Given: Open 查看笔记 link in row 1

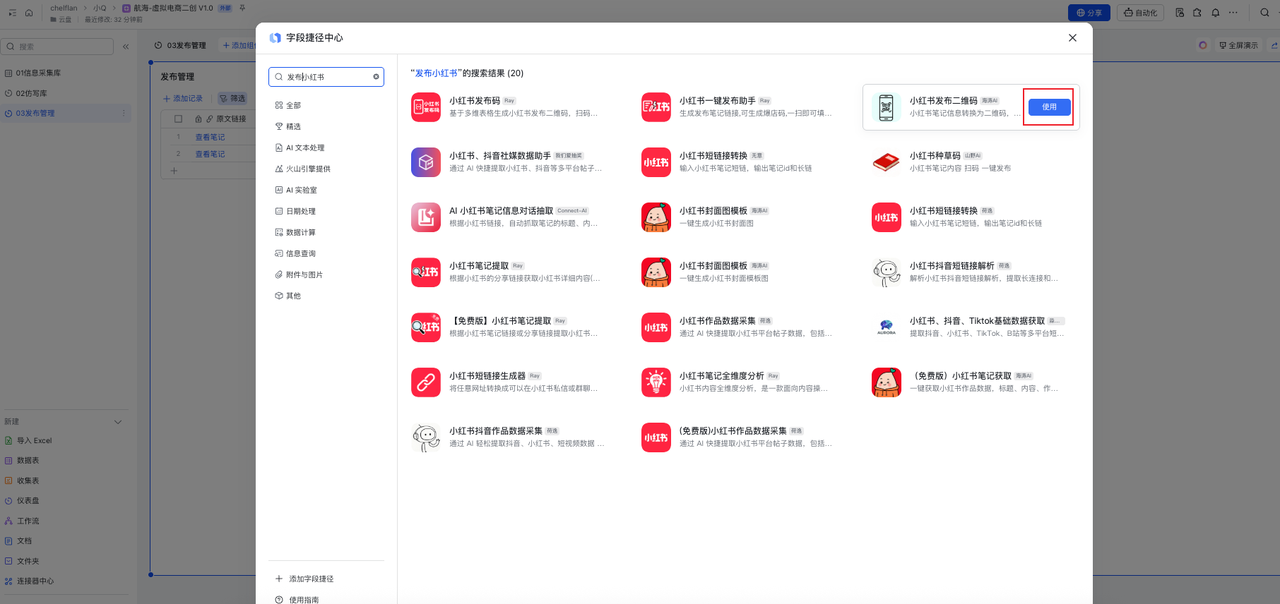Looking at the screenshot, I should click(x=210, y=137).
